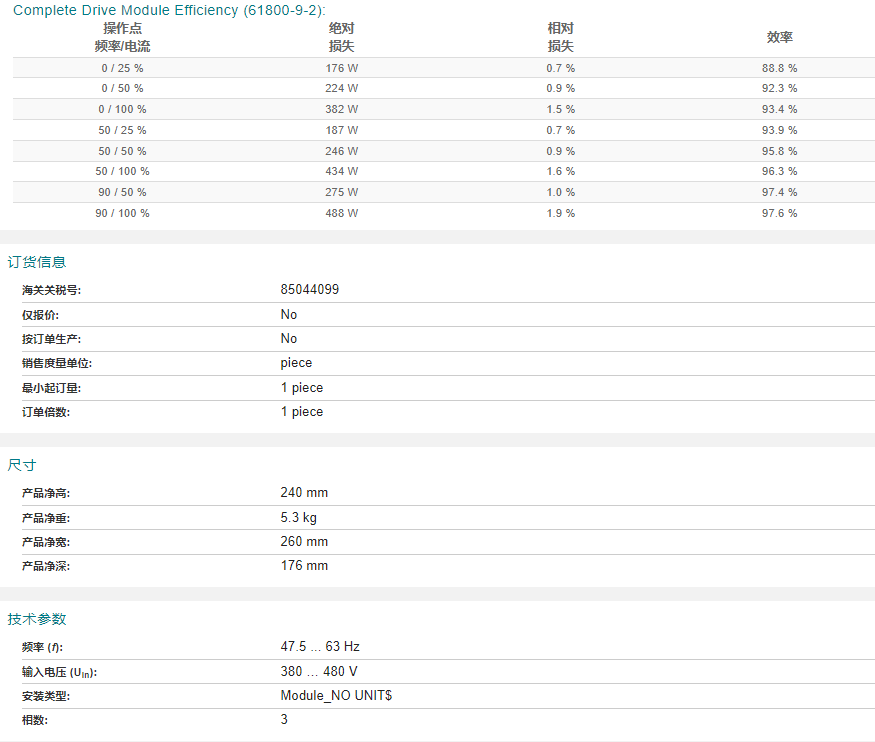Click the input voltage value 380 ... 480 V

point(319,671)
